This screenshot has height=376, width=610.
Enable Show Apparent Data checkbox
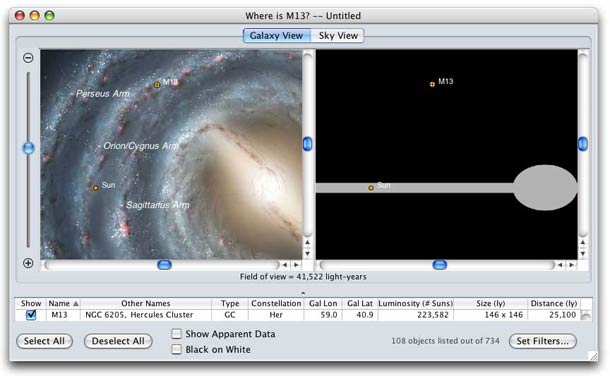coord(177,334)
